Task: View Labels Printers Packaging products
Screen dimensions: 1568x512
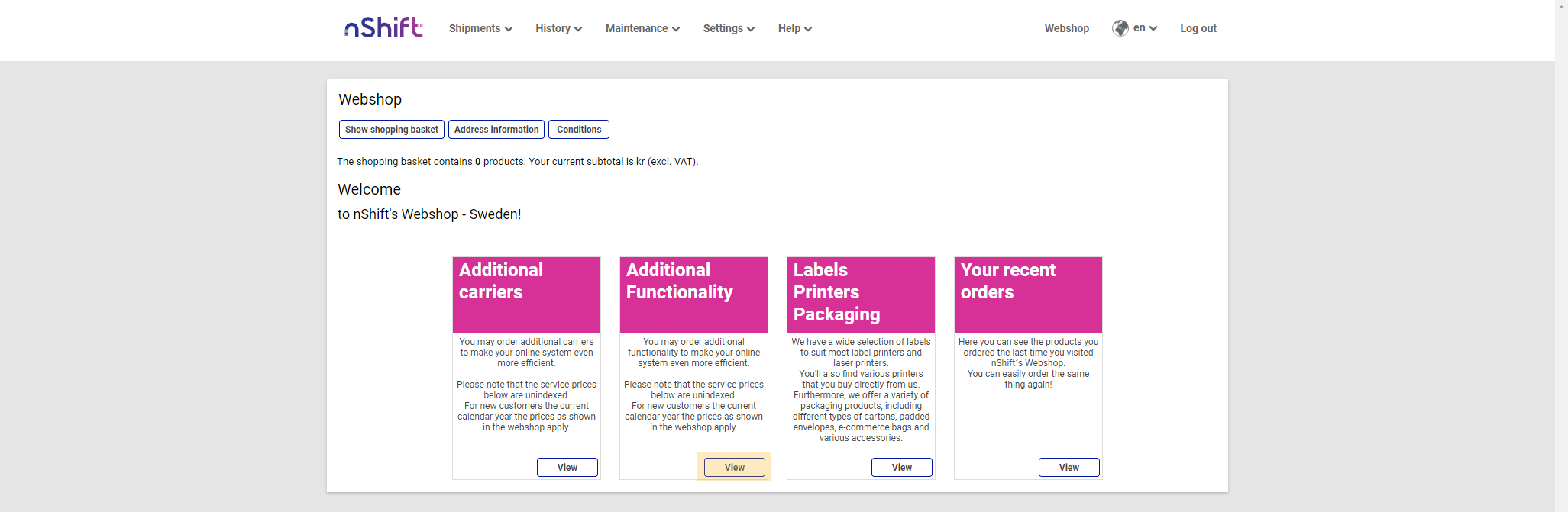Action: (x=902, y=468)
